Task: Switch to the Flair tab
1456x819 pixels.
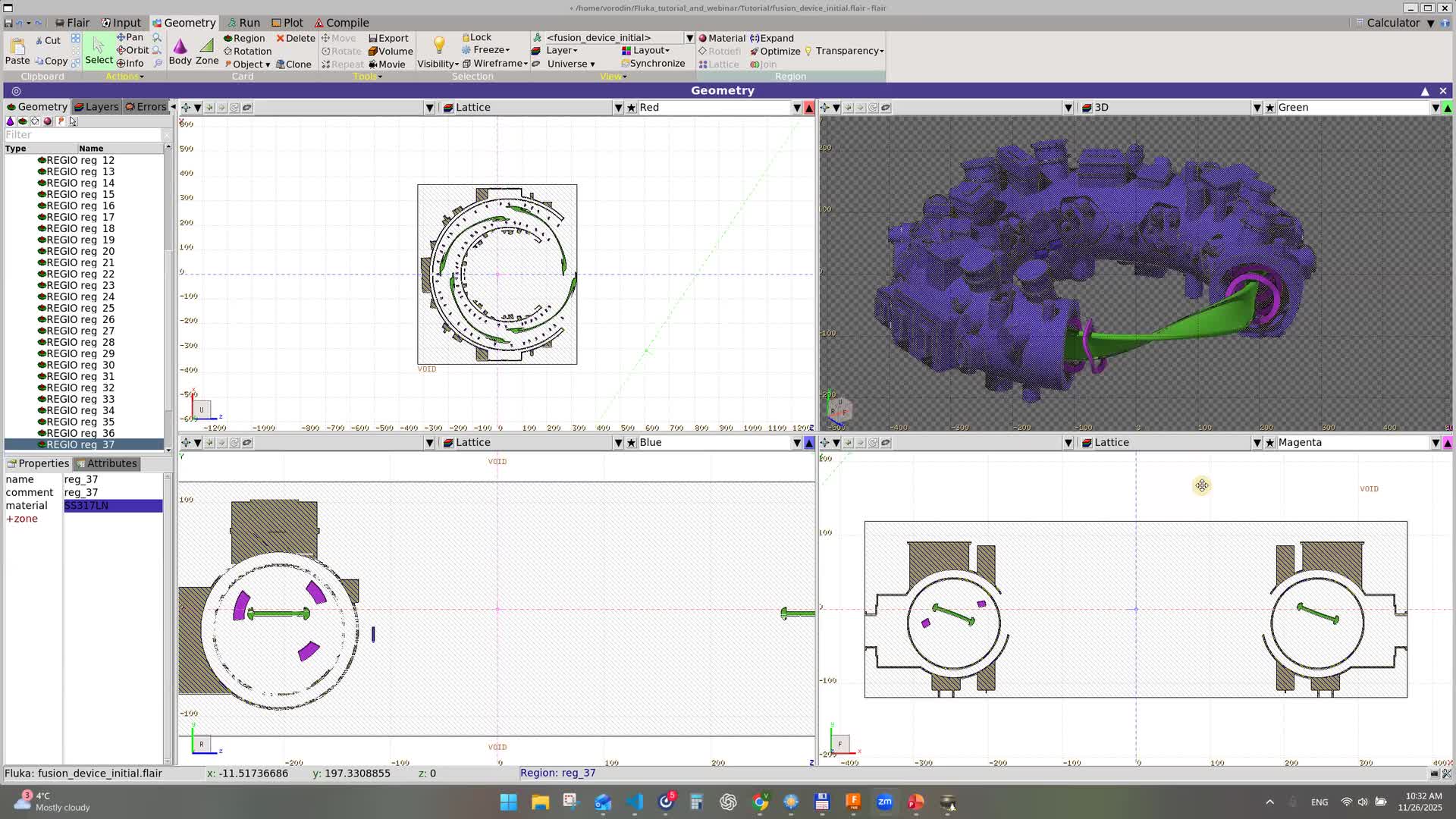Action: [x=72, y=23]
